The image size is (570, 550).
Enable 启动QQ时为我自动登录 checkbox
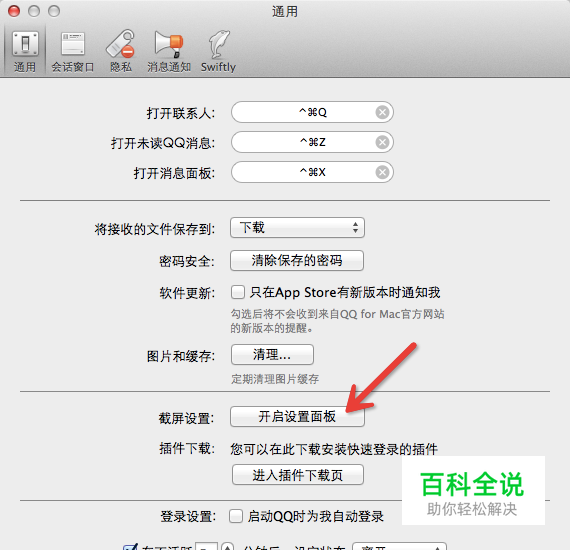tap(236, 516)
